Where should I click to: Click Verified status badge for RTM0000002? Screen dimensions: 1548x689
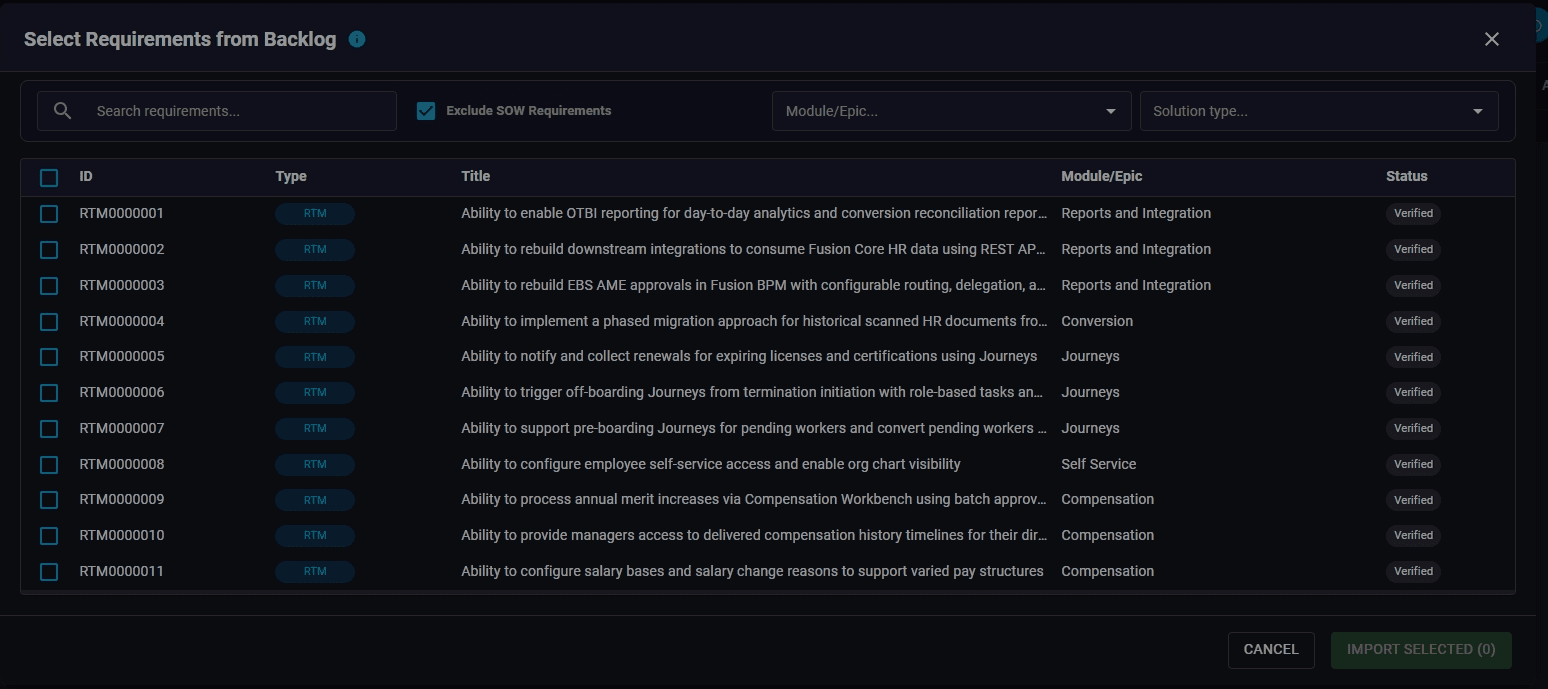(x=1413, y=250)
